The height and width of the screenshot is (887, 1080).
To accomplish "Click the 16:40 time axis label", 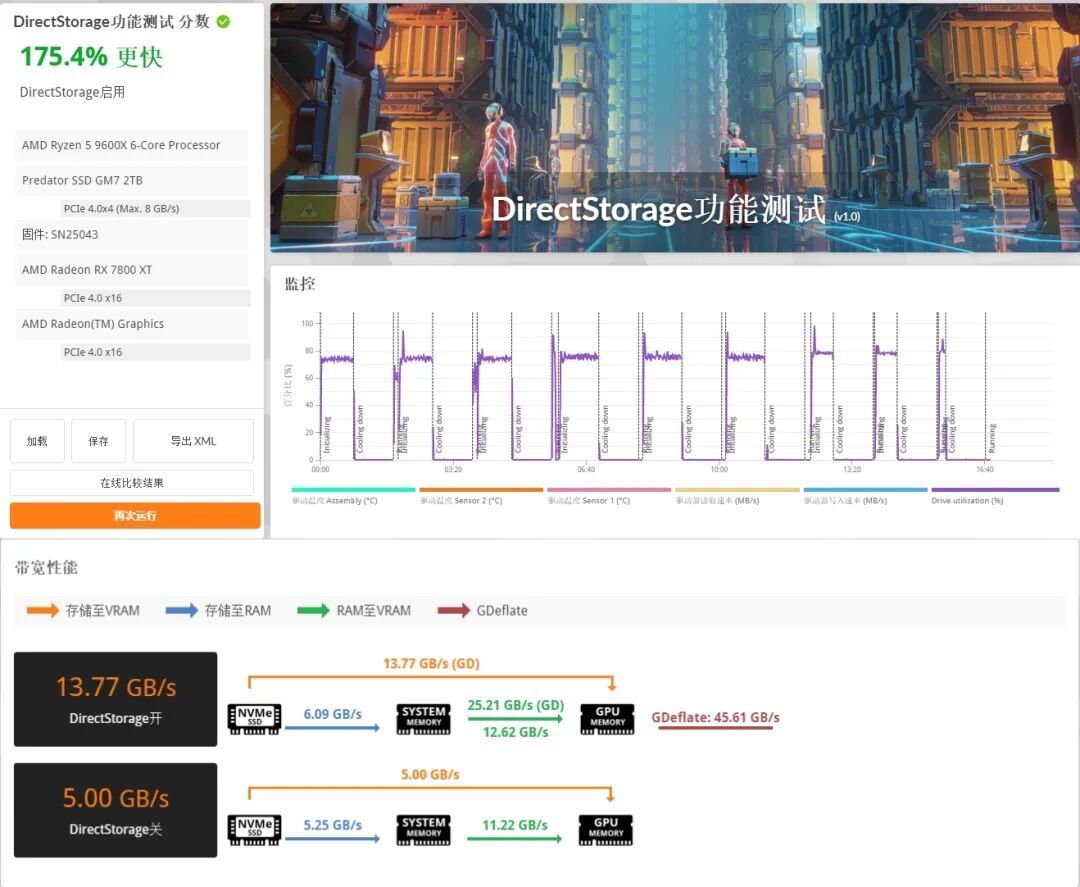I will tap(985, 470).
